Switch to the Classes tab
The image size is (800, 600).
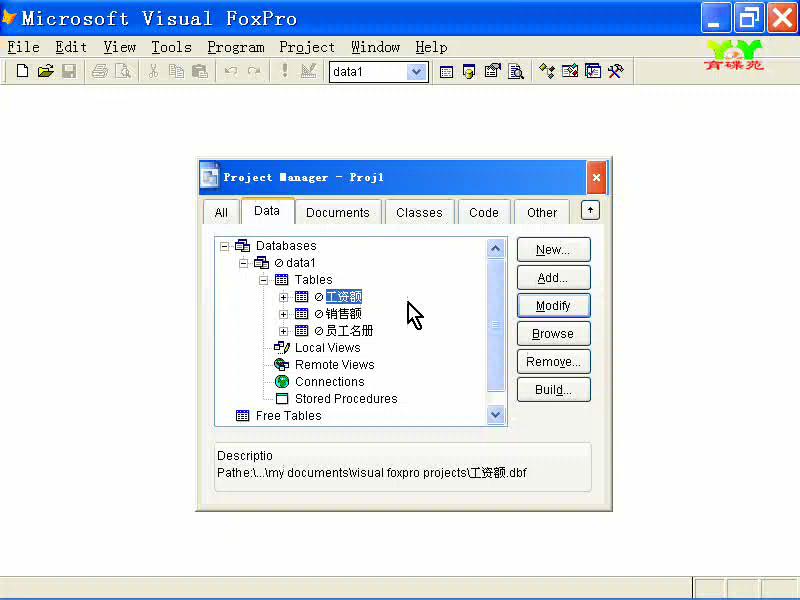coord(419,212)
